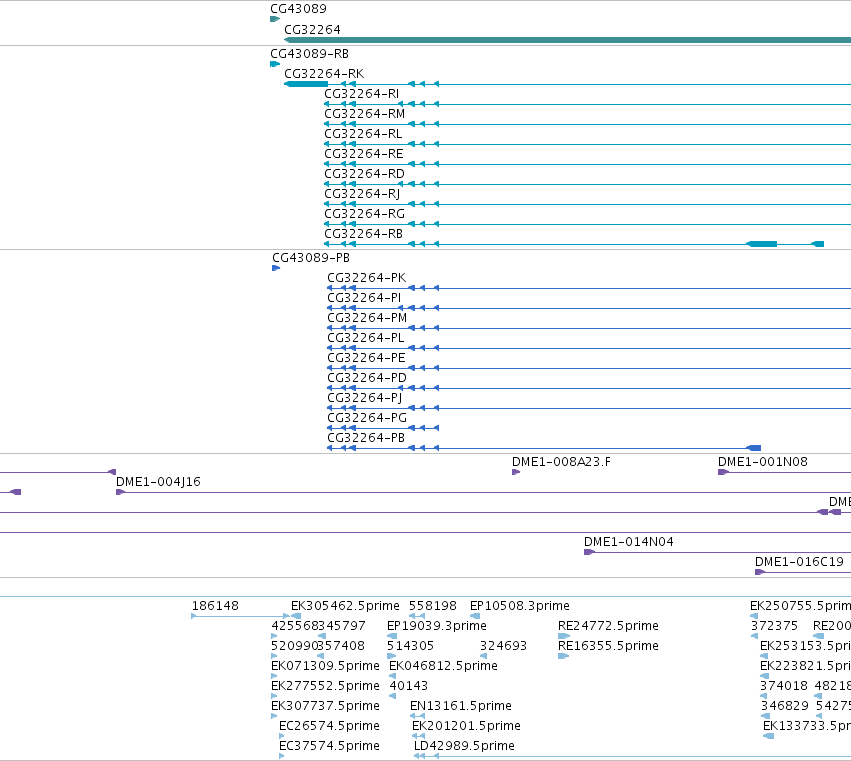Select EST EP10508.3prime
The height and width of the screenshot is (761, 851).
tap(520, 606)
